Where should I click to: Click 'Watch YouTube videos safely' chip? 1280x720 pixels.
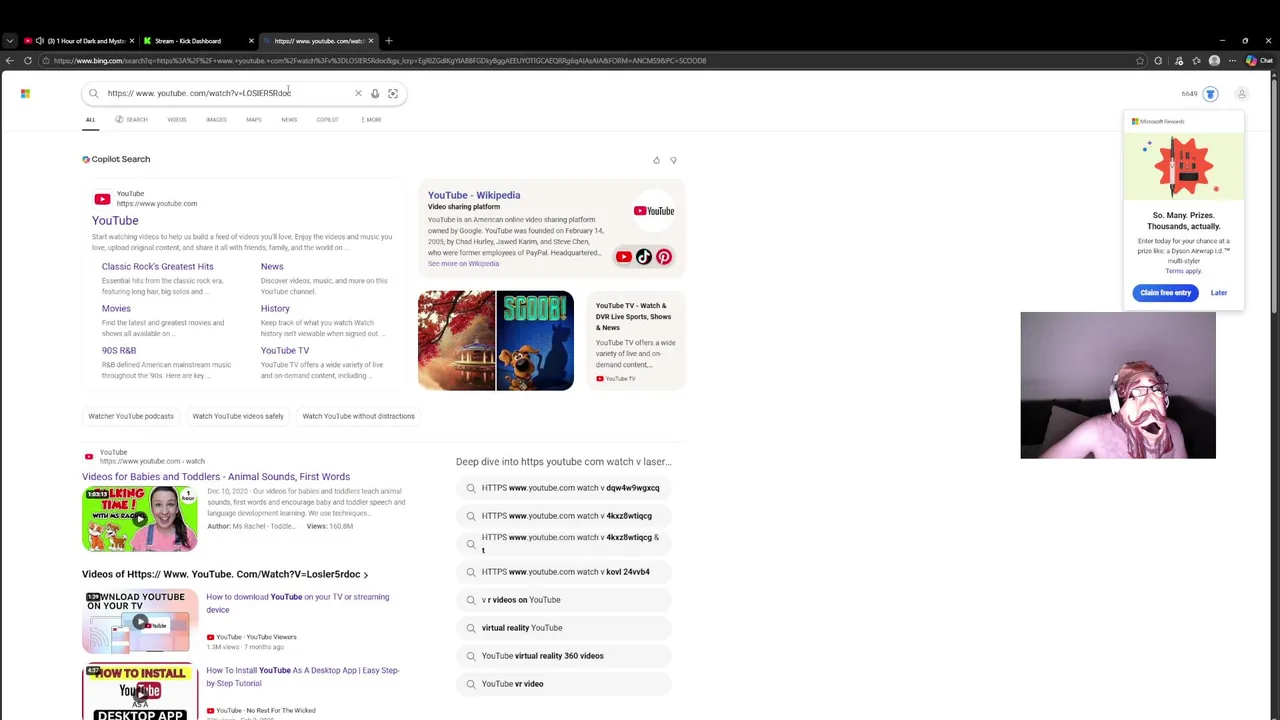pos(238,416)
